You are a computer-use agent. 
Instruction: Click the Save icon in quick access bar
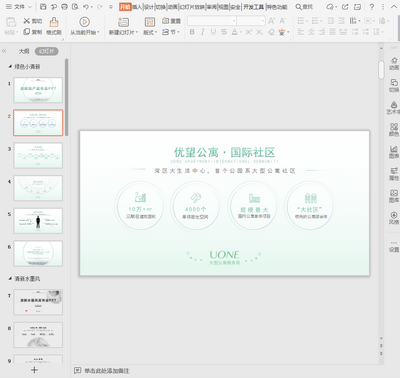point(43,7)
